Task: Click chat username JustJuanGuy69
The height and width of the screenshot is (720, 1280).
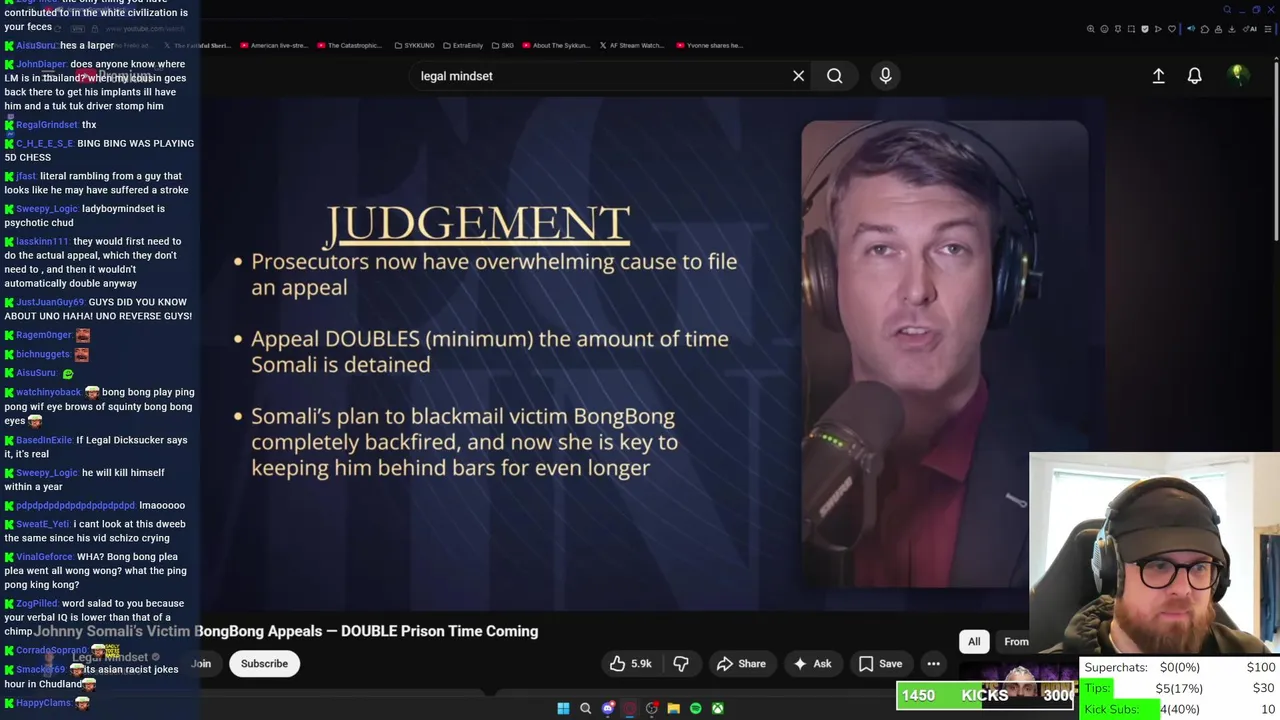Action: 51,302
